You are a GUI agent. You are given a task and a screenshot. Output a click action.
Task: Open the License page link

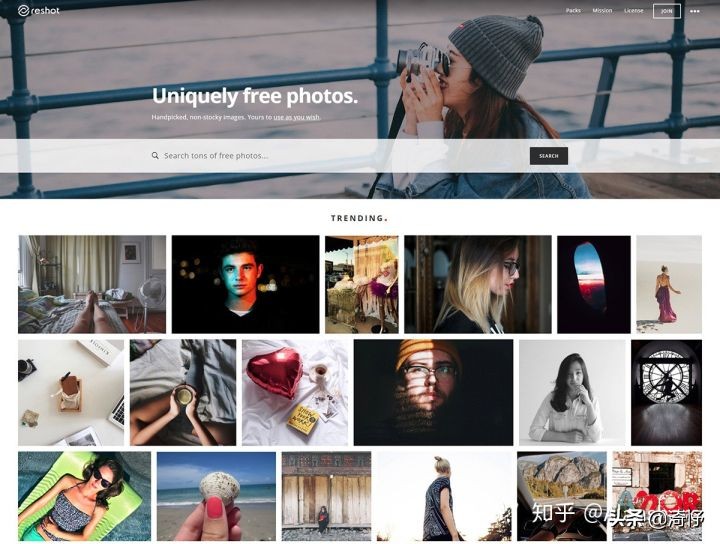tap(634, 11)
